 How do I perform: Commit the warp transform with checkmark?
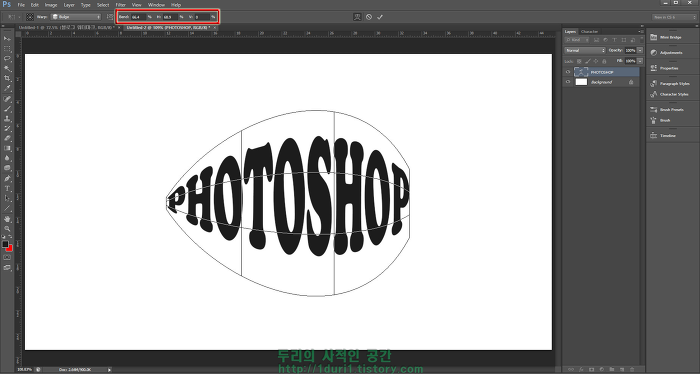click(x=380, y=17)
